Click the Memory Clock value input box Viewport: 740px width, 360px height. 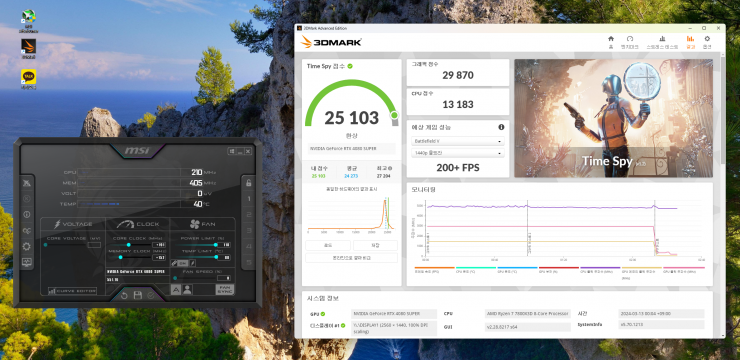pos(159,258)
